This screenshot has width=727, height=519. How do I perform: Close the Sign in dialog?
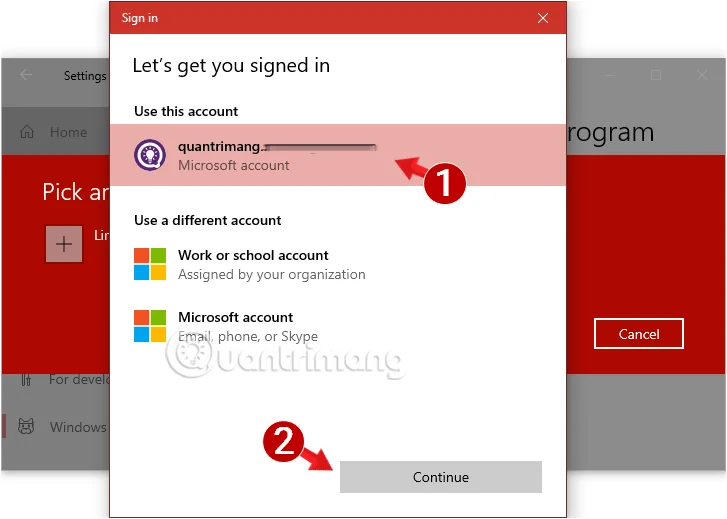click(x=543, y=18)
